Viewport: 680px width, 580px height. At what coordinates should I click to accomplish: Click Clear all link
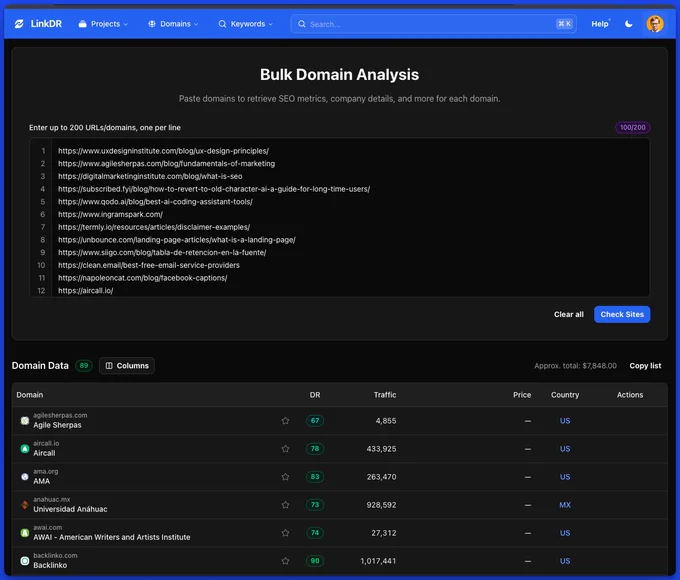[569, 314]
